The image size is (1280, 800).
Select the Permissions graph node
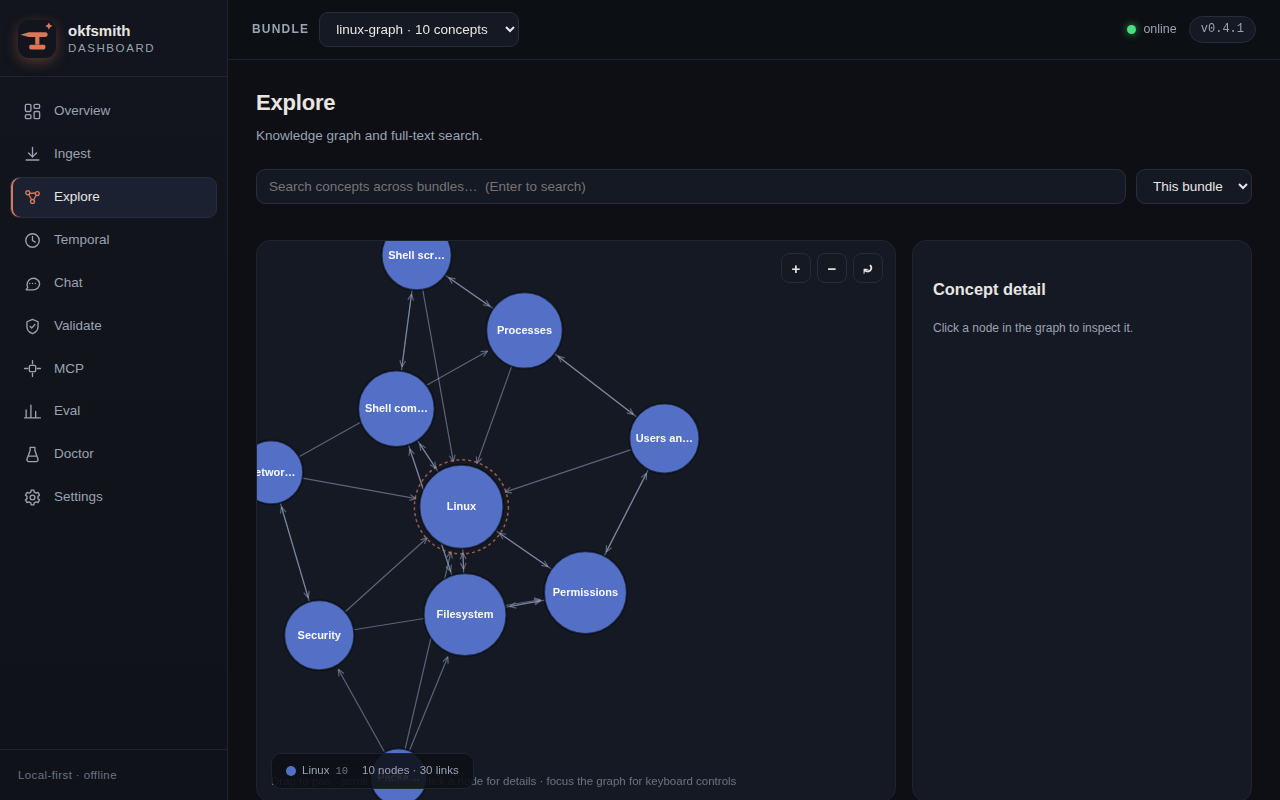point(585,592)
